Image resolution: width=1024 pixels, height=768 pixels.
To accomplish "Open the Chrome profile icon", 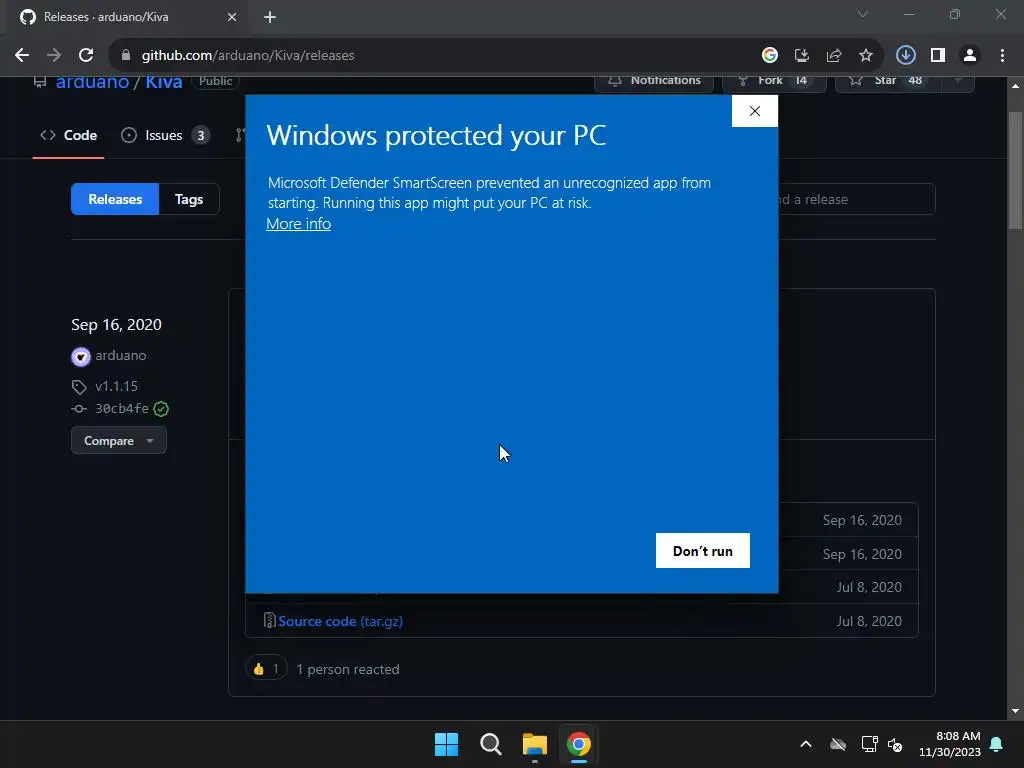I will 970,56.
